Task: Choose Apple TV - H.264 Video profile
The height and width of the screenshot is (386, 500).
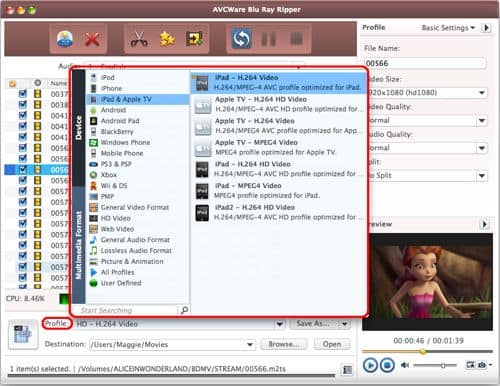Action: pyautogui.click(x=279, y=126)
